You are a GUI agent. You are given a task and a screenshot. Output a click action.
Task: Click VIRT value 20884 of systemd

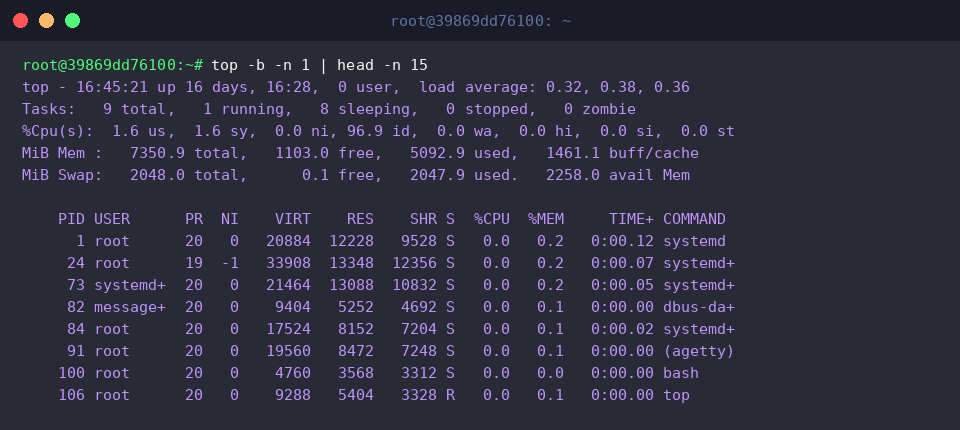coord(288,241)
